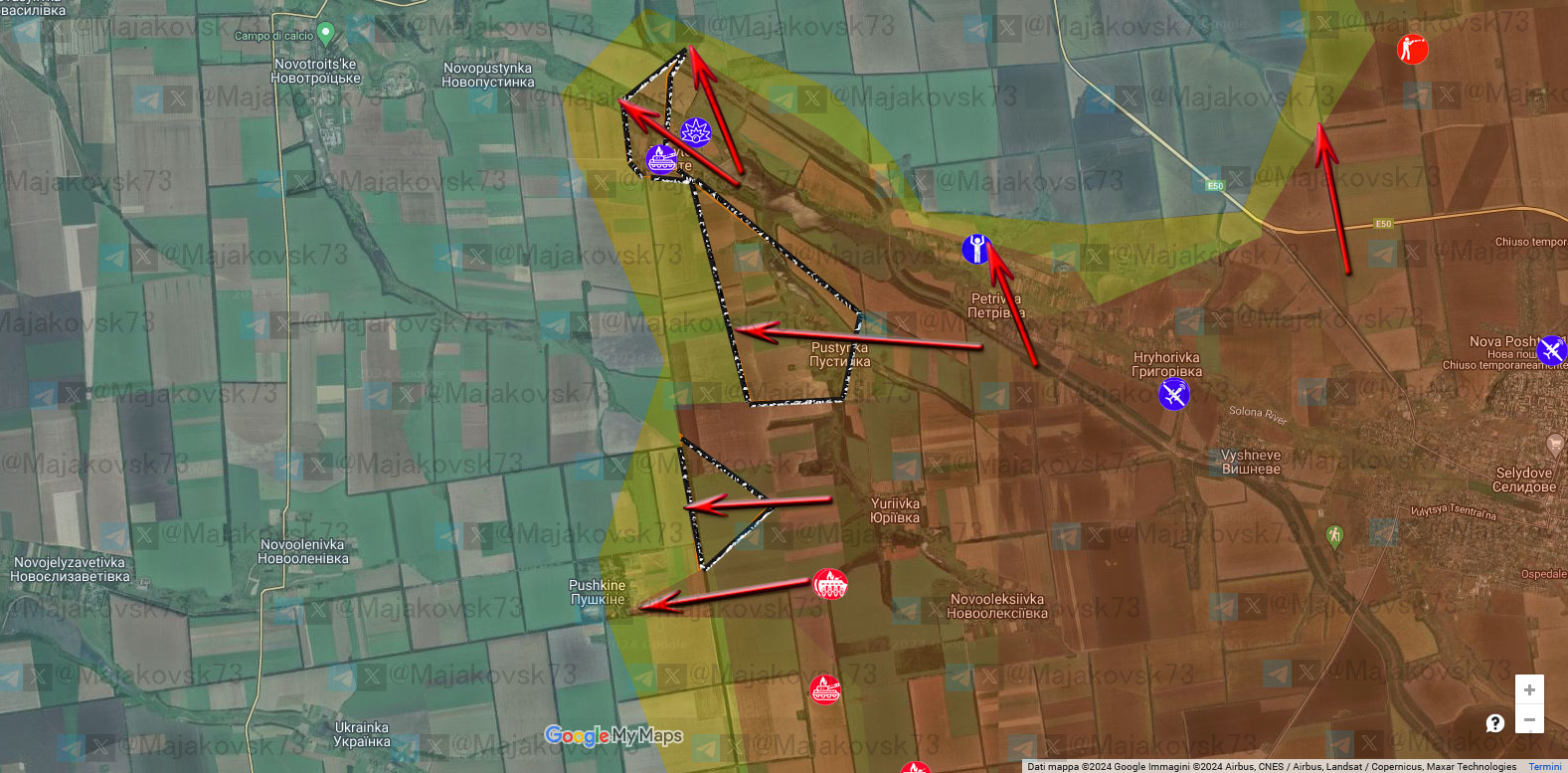Select the red burning tank marker near Google My Maps logo
Screen dimensions: 1568x773
tap(824, 688)
